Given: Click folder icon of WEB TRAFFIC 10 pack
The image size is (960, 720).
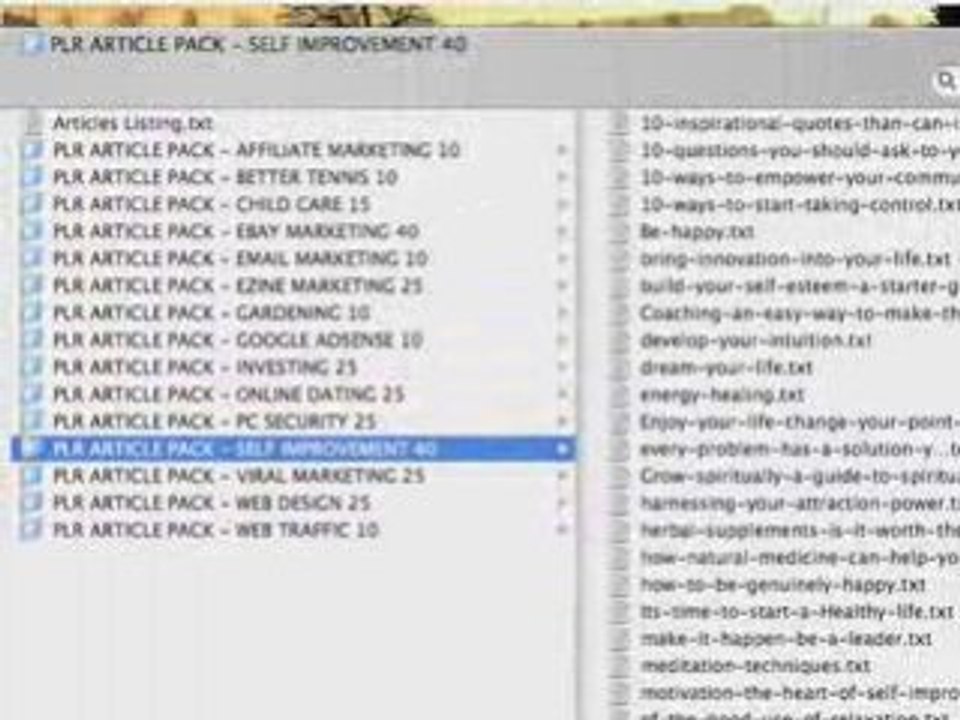Looking at the screenshot, I should [x=32, y=529].
